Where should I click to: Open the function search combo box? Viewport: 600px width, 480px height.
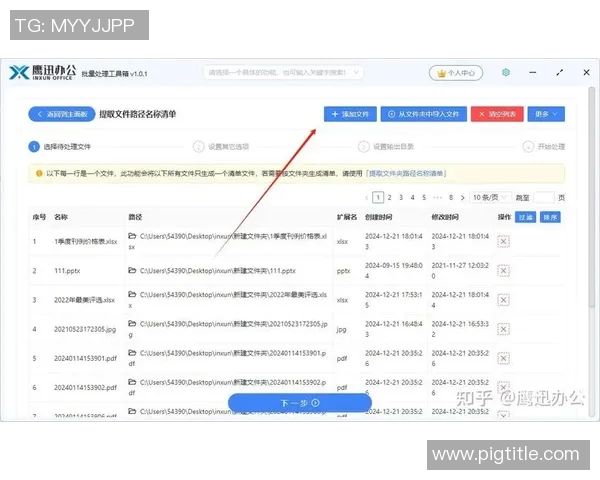283,72
